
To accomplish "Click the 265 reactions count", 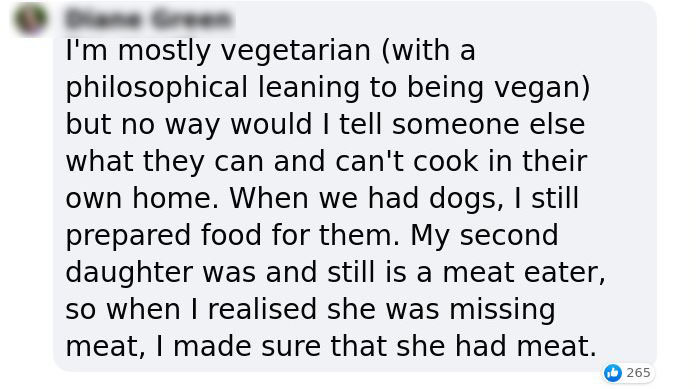I will [638, 373].
